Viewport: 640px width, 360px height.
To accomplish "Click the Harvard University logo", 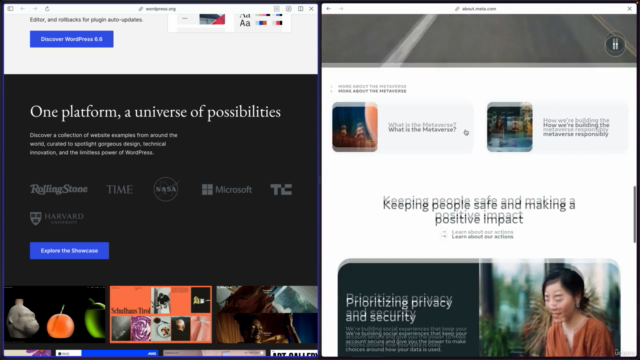I will pyautogui.click(x=57, y=218).
